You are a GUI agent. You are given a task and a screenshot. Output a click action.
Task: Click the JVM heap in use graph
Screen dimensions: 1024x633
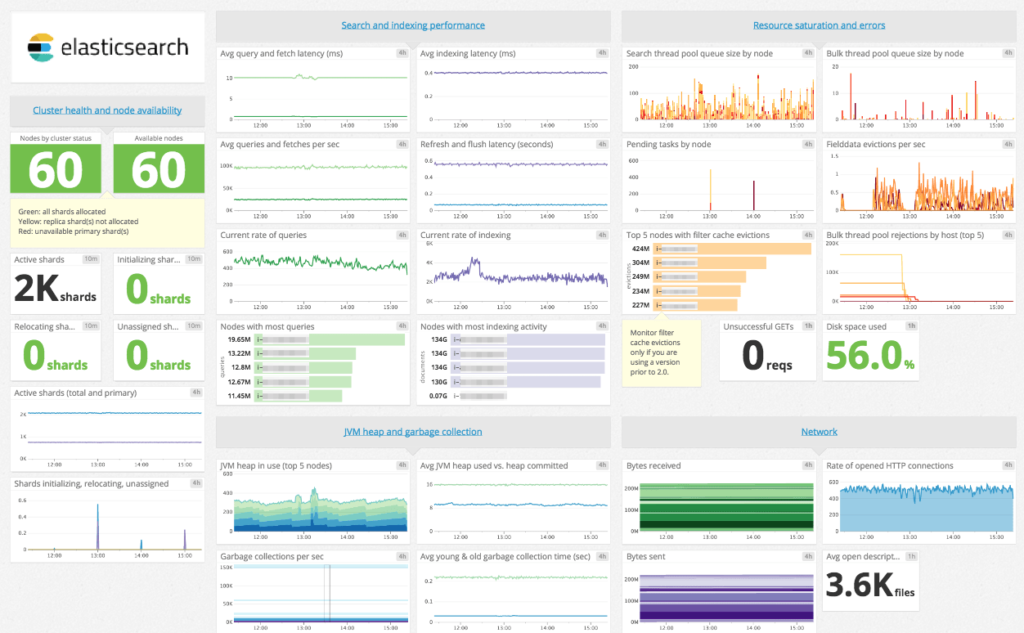pos(313,505)
